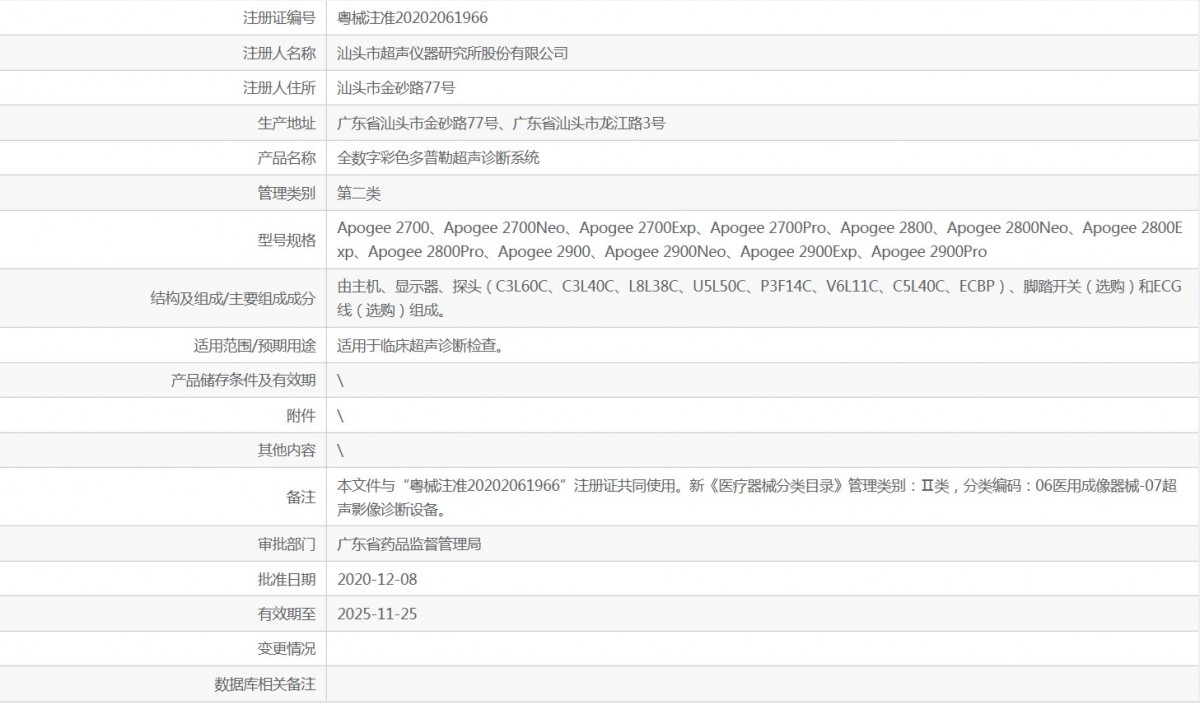Select product name 全数字彩色多普勒超声诊断系统
The image size is (1200, 705).
pyautogui.click(x=439, y=158)
